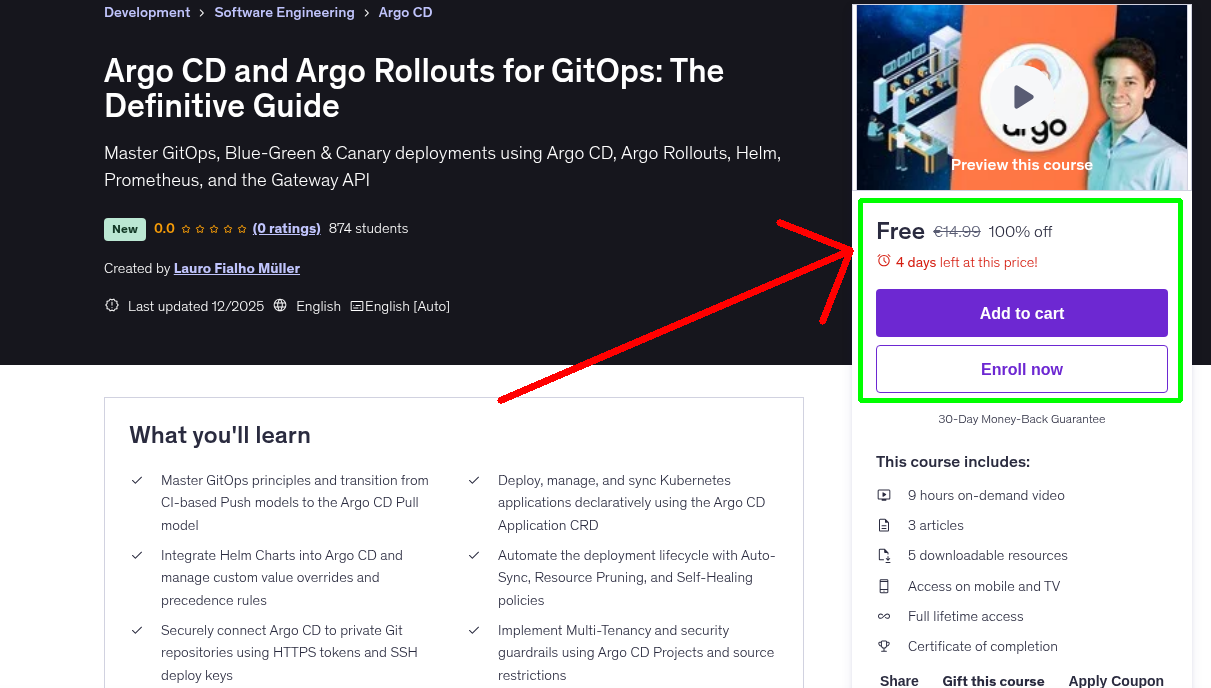Open instructor Lauro Fialho Müller's profile
This screenshot has width=1211, height=688.
[236, 268]
